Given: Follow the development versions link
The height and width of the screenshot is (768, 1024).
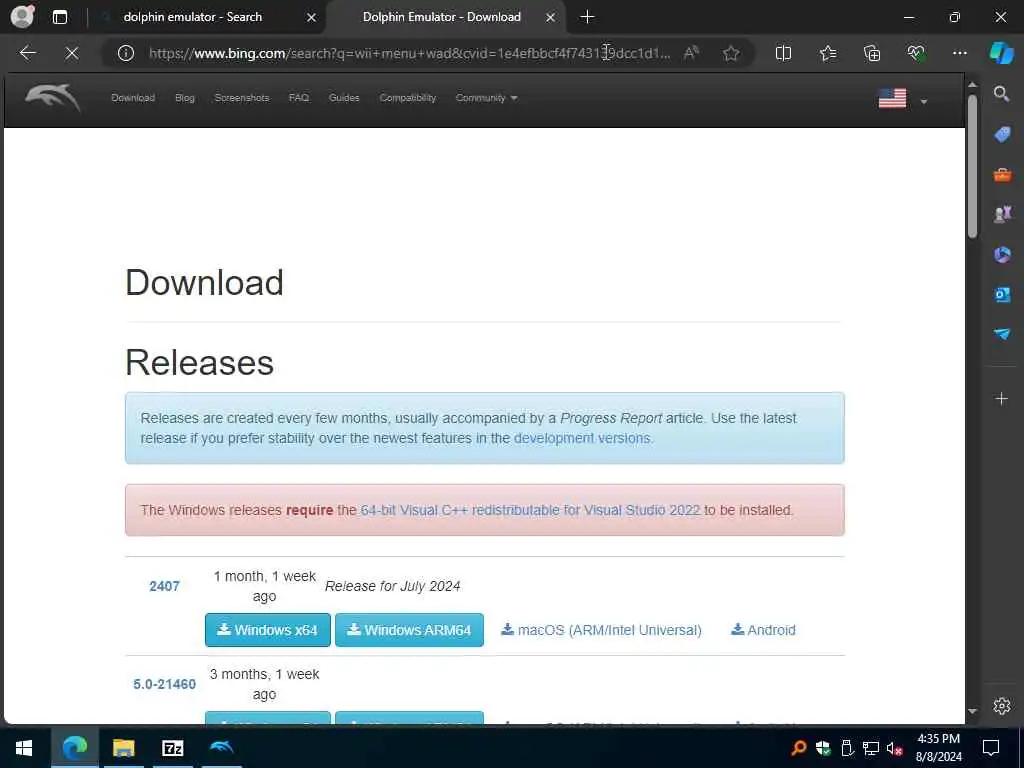Looking at the screenshot, I should pos(583,438).
